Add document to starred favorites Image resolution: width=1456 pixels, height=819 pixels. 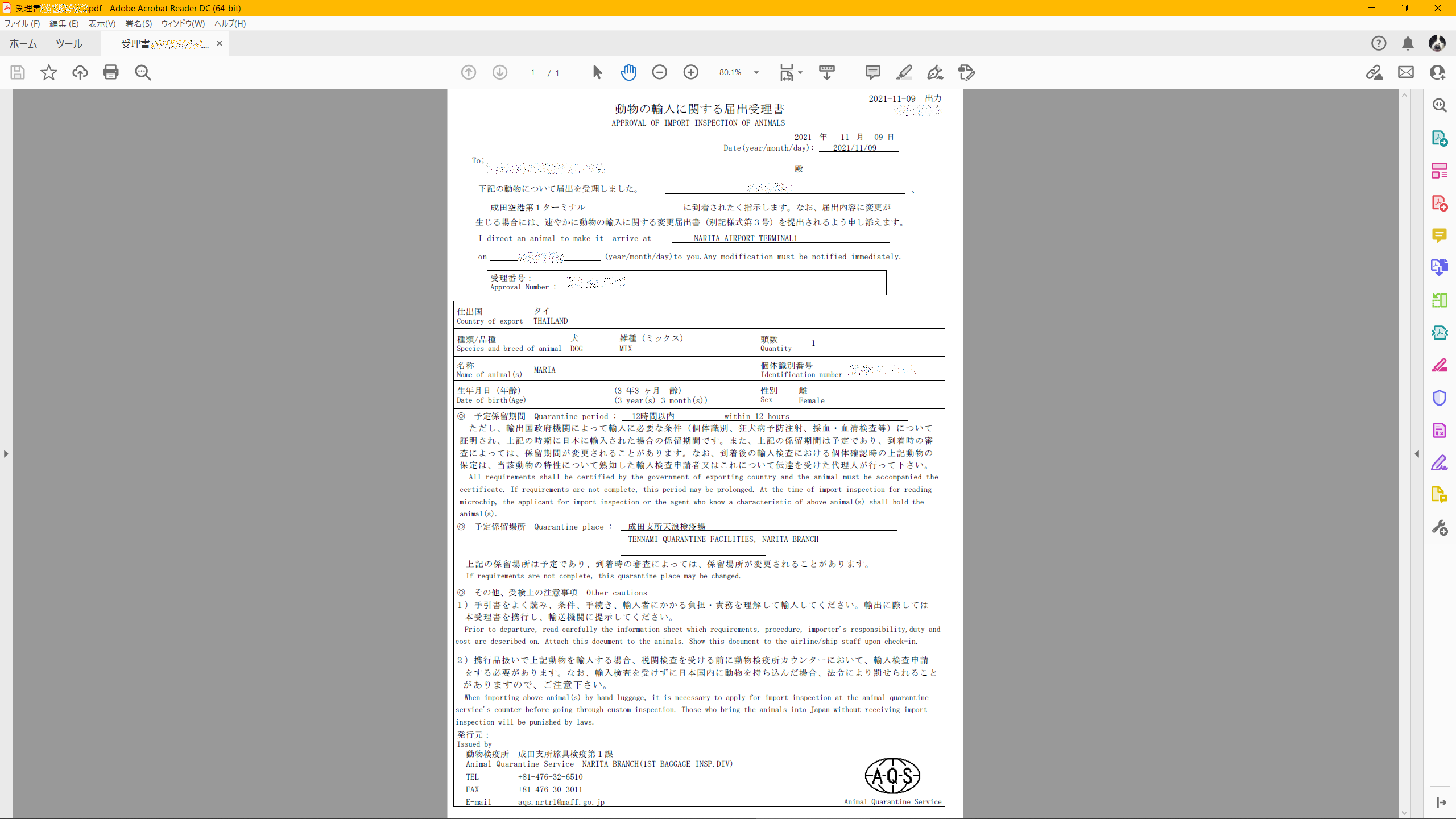49,72
